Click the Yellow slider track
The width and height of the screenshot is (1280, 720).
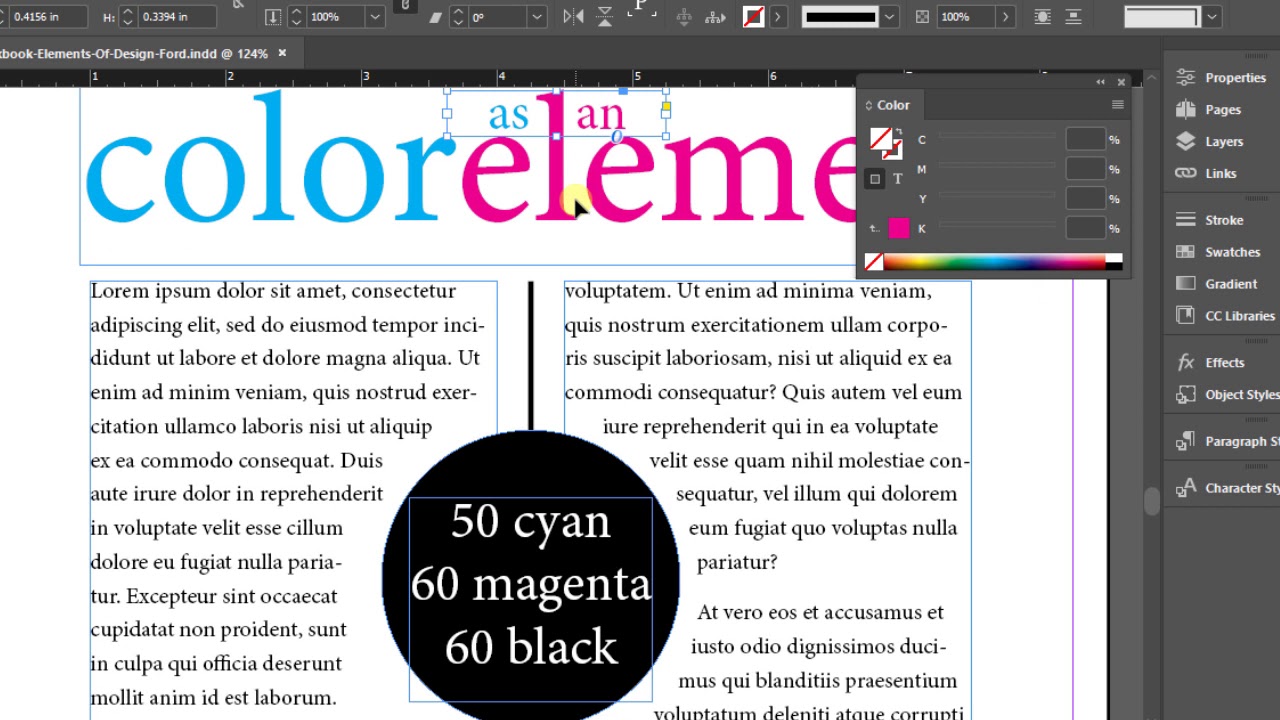click(x=996, y=196)
